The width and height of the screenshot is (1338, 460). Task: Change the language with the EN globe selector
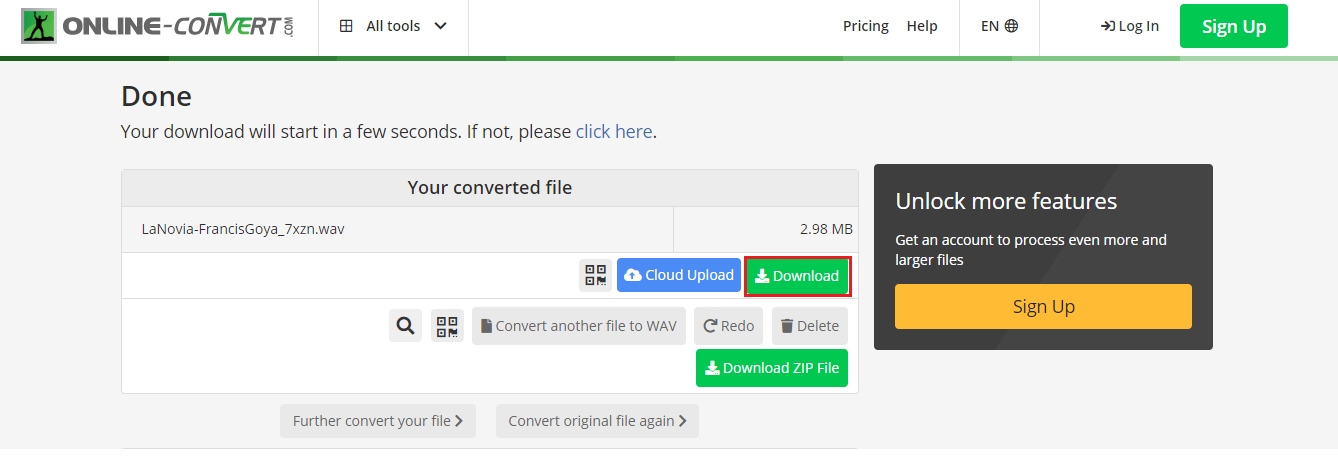click(998, 26)
